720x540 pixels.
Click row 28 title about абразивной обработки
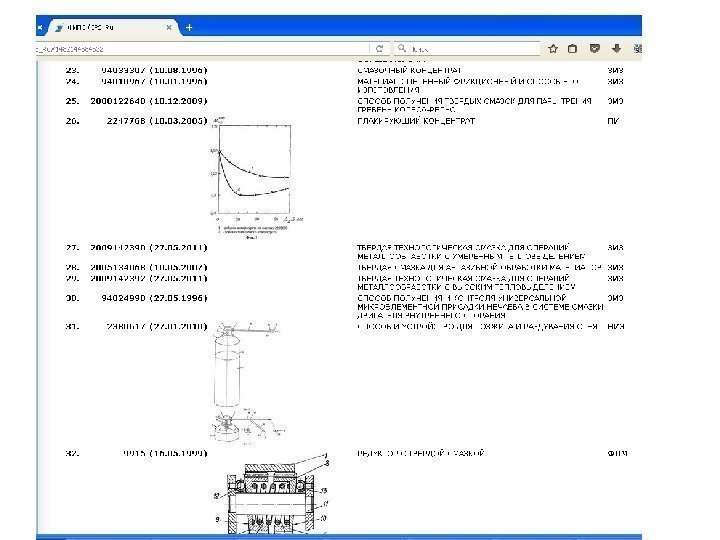pyautogui.click(x=479, y=267)
